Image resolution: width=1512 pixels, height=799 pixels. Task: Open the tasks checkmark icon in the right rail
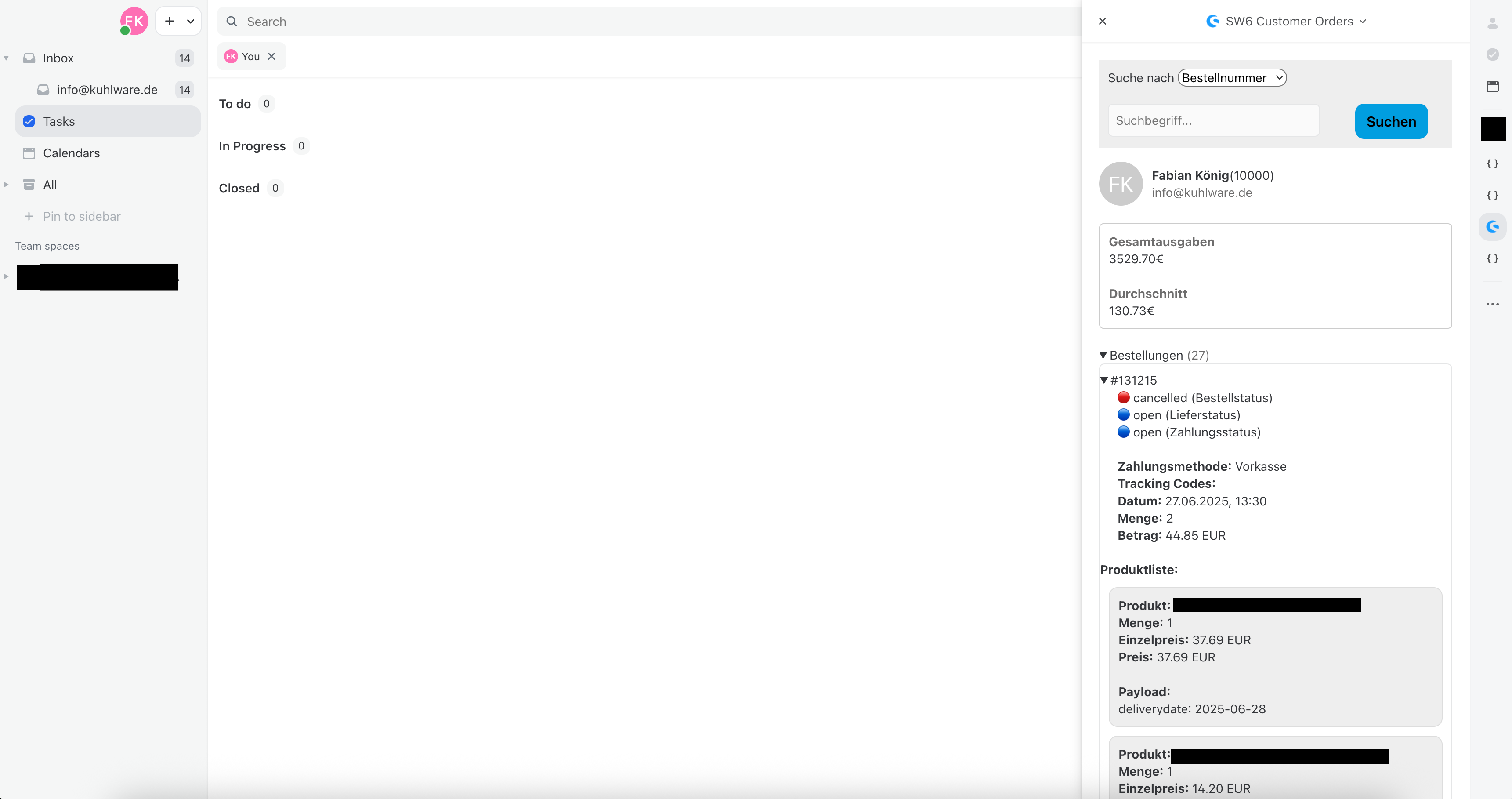[x=1493, y=54]
